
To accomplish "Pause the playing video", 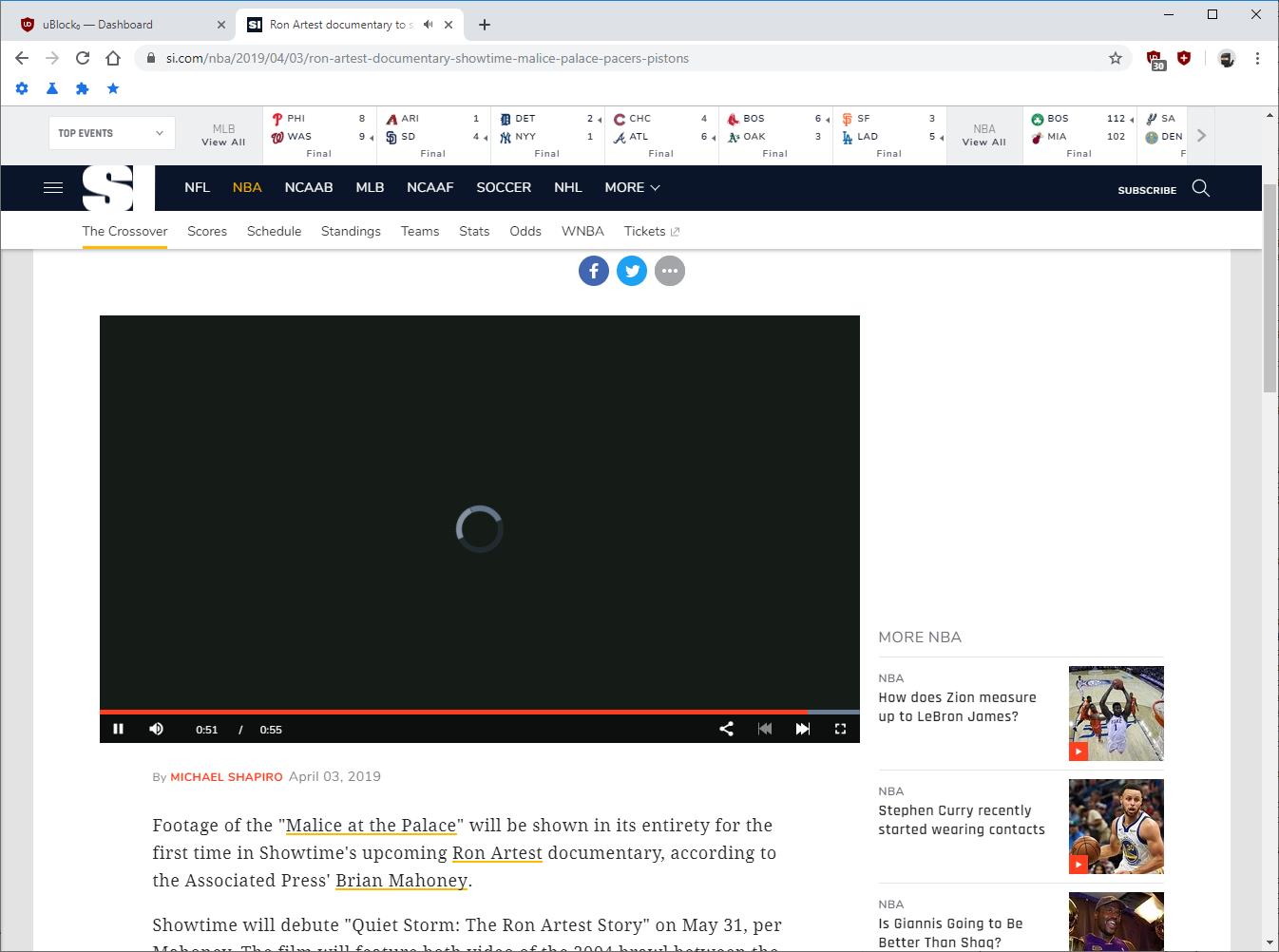I will pyautogui.click(x=118, y=729).
